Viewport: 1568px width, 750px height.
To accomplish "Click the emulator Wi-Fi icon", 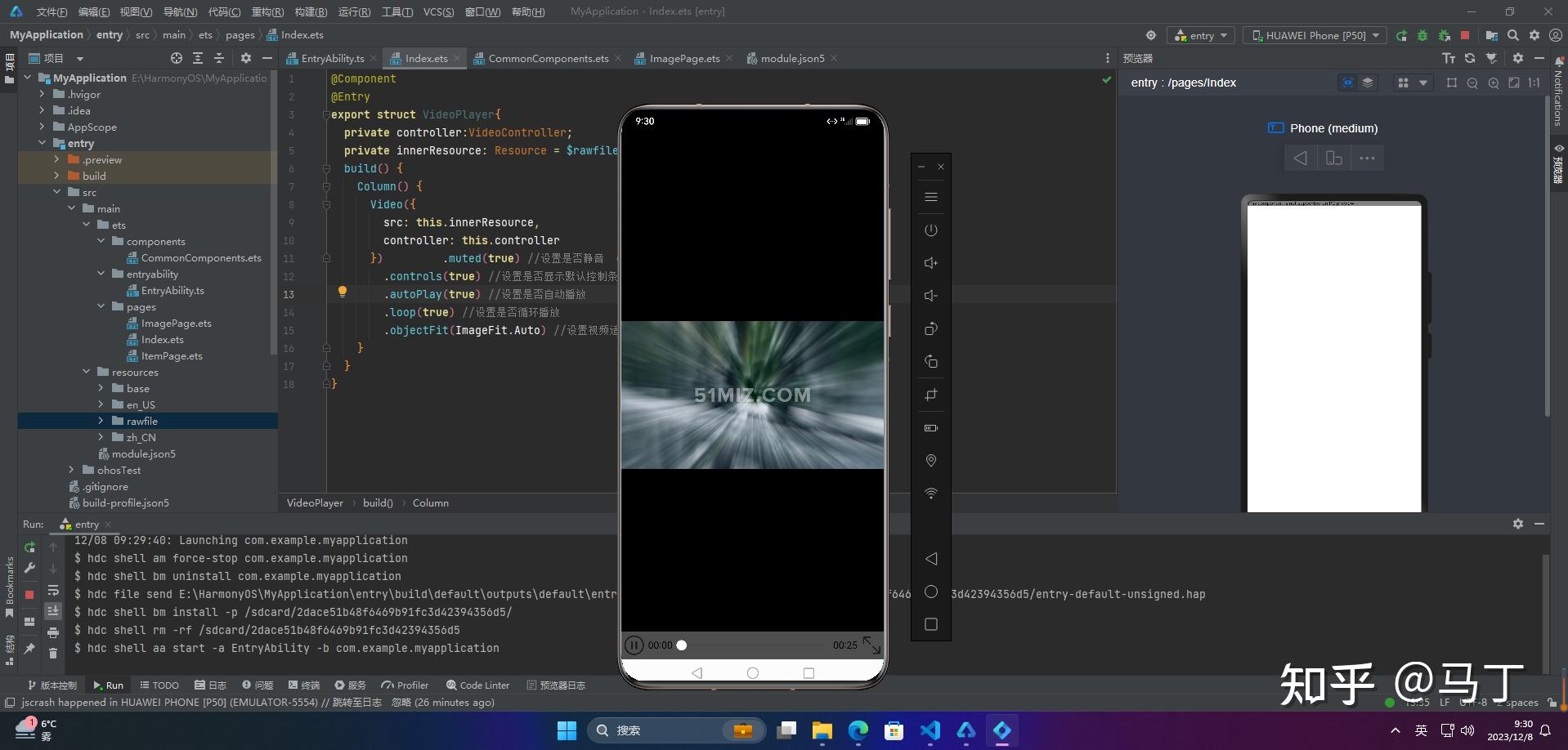I will point(930,493).
